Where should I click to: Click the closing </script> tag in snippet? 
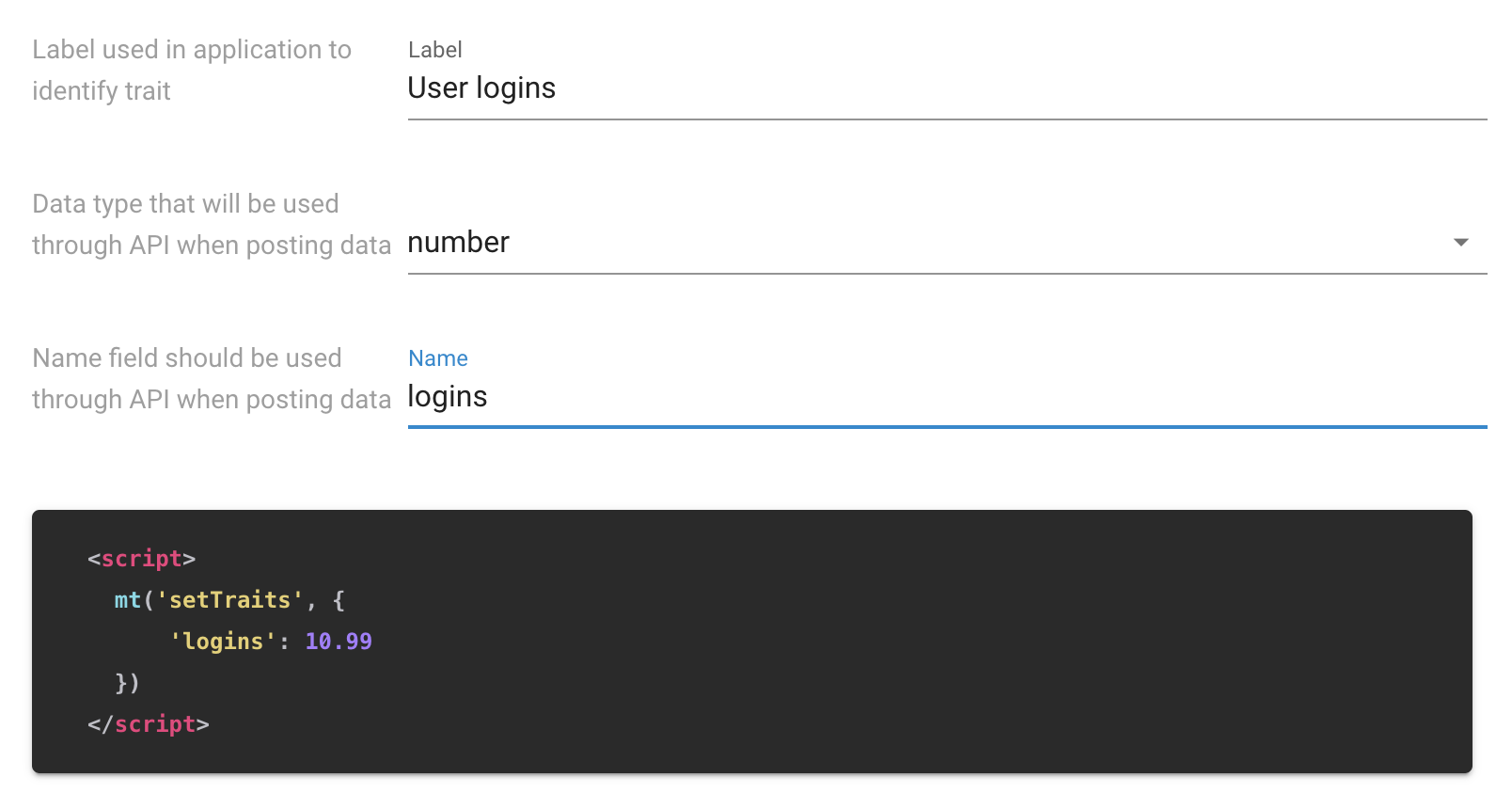pos(149,724)
